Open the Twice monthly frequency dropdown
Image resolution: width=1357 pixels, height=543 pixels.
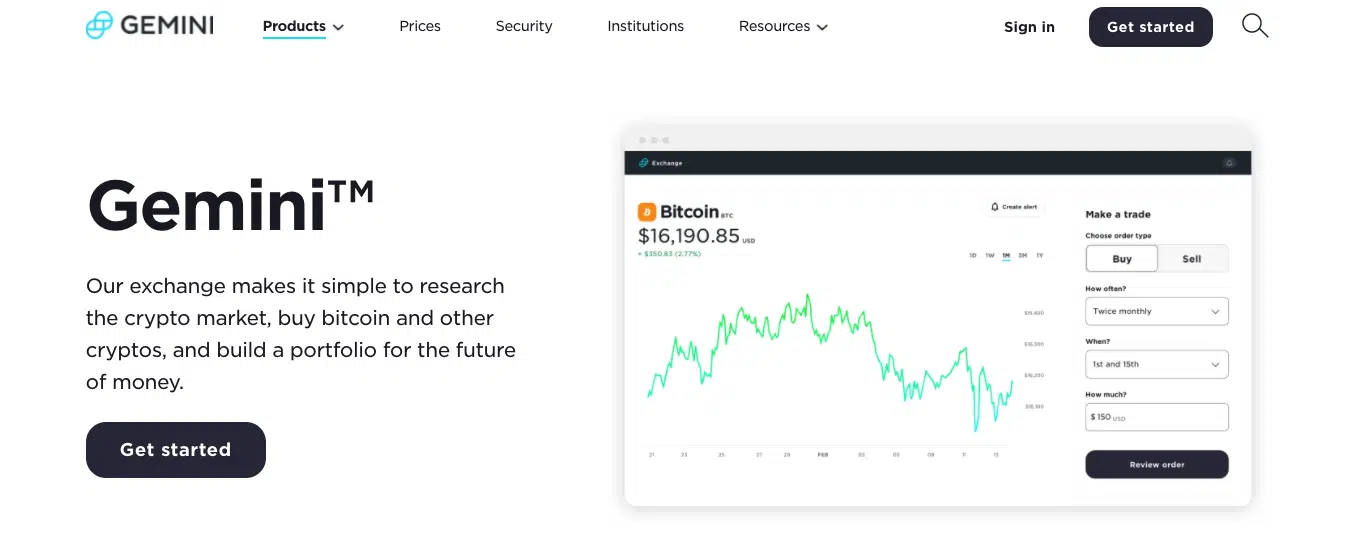[1157, 311]
